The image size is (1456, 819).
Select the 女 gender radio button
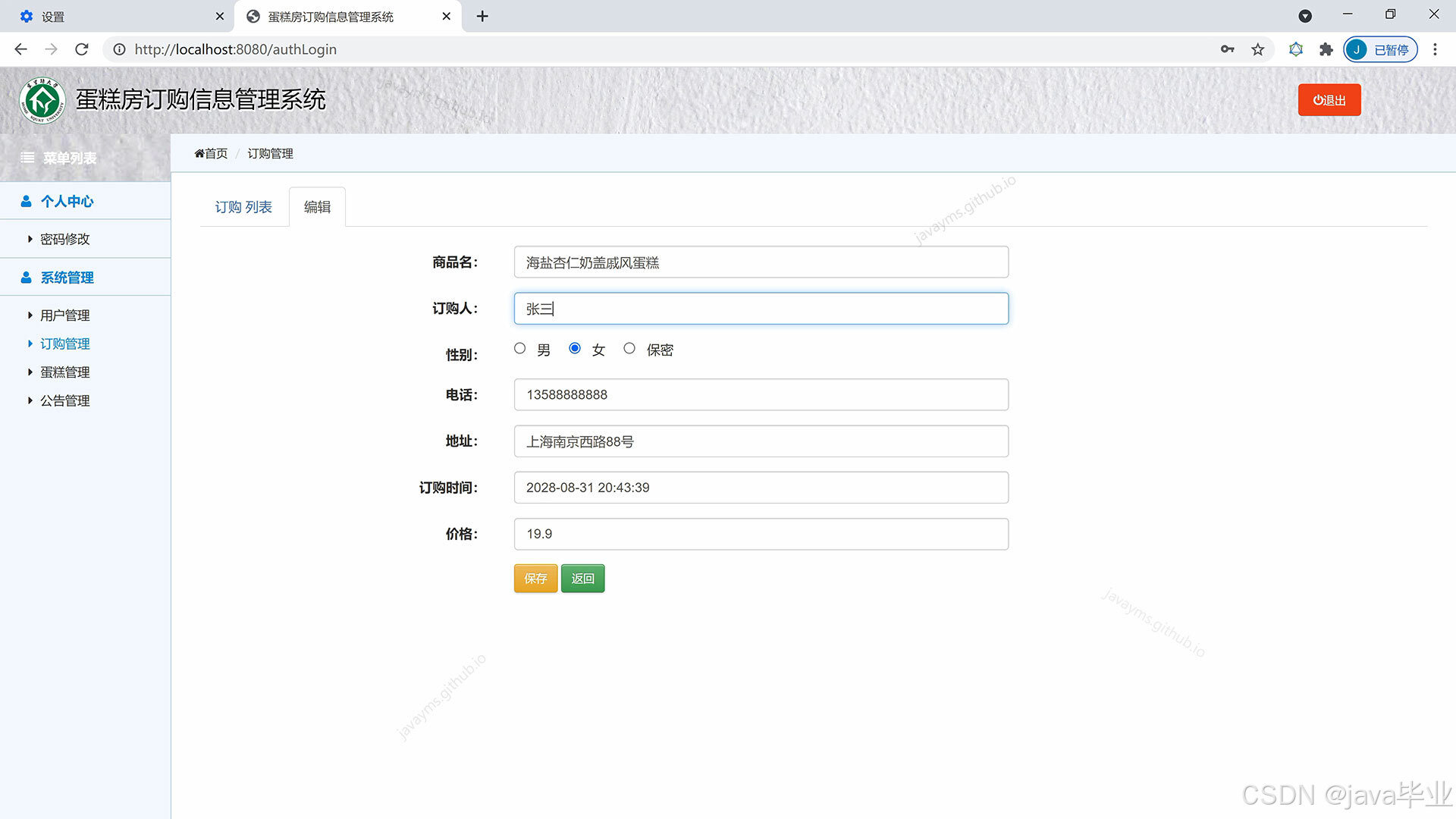point(575,349)
